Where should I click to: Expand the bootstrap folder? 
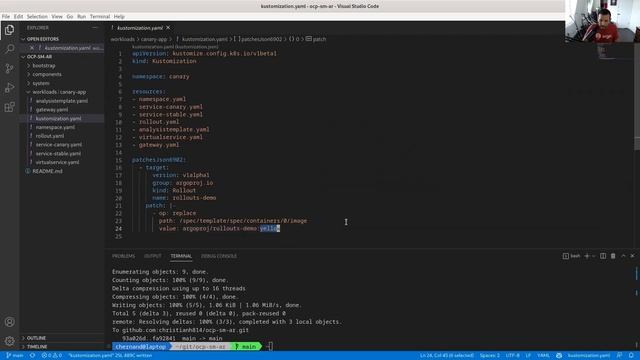[x=44, y=65]
